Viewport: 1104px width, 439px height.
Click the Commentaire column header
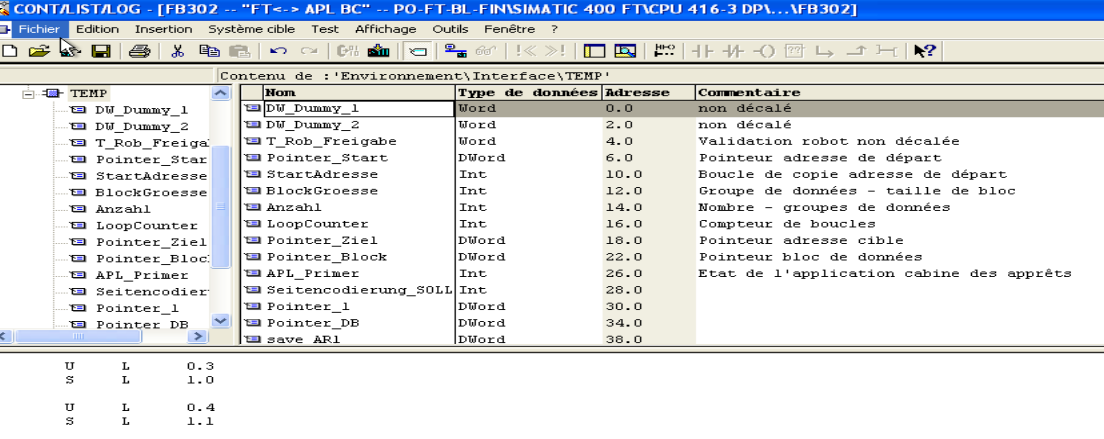point(735,92)
